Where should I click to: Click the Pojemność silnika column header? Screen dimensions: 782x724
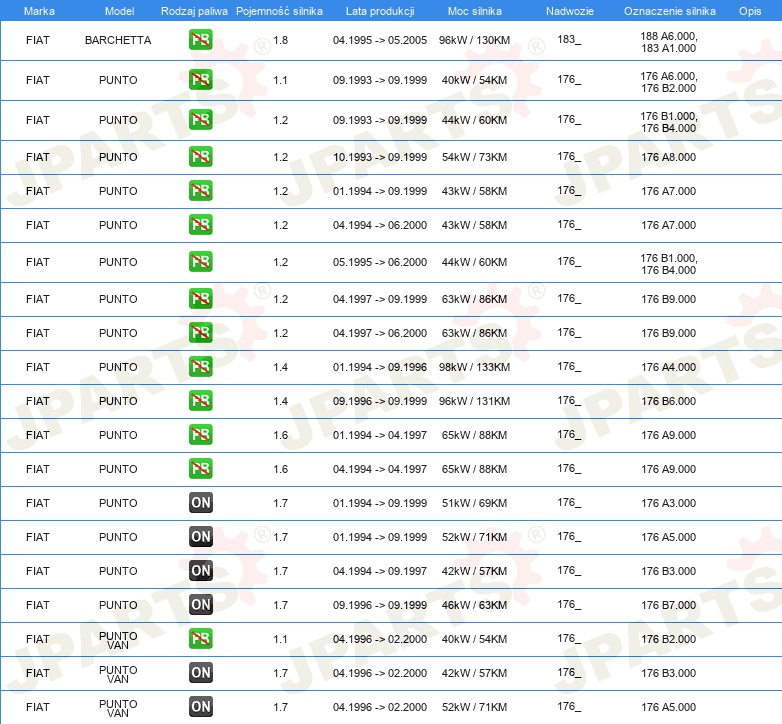pyautogui.click(x=279, y=11)
